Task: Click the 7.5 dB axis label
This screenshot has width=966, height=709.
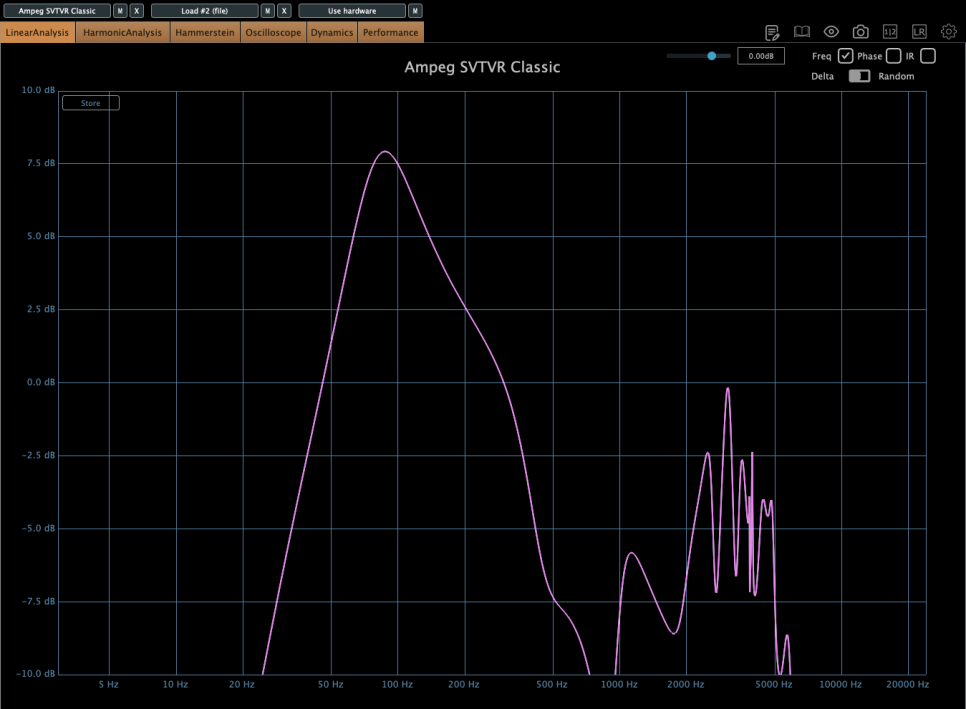Action: click(41, 163)
